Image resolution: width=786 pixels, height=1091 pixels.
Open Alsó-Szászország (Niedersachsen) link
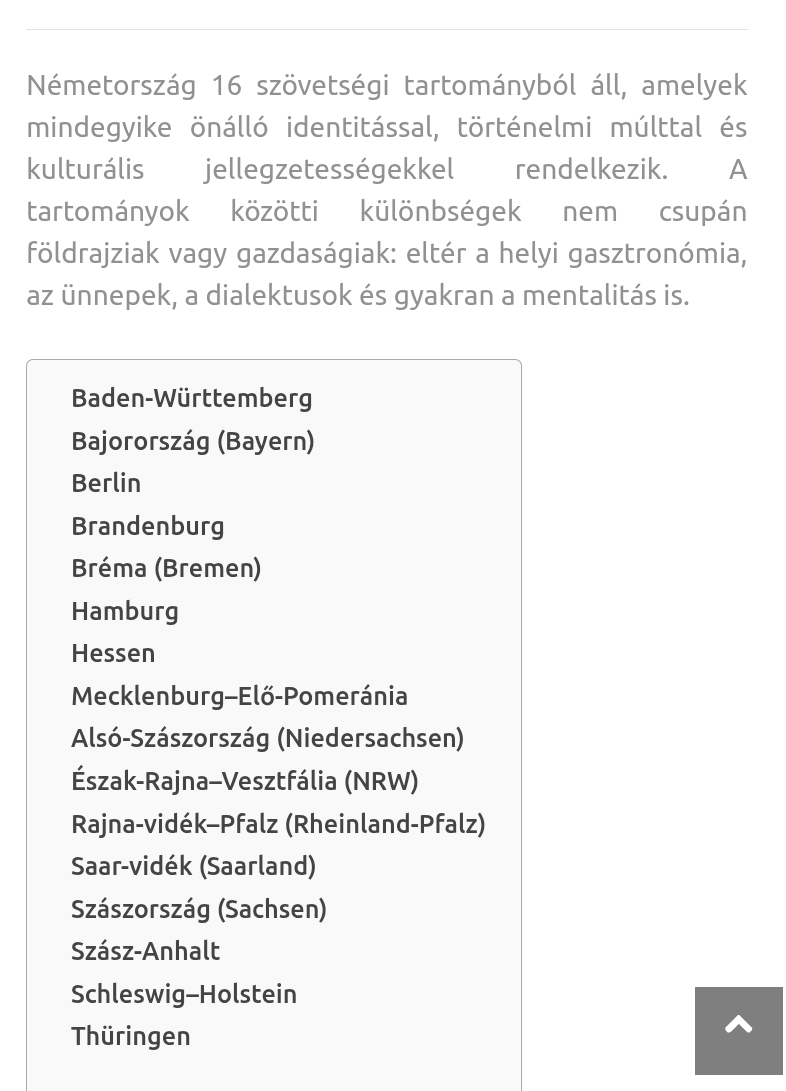pyautogui.click(x=268, y=739)
